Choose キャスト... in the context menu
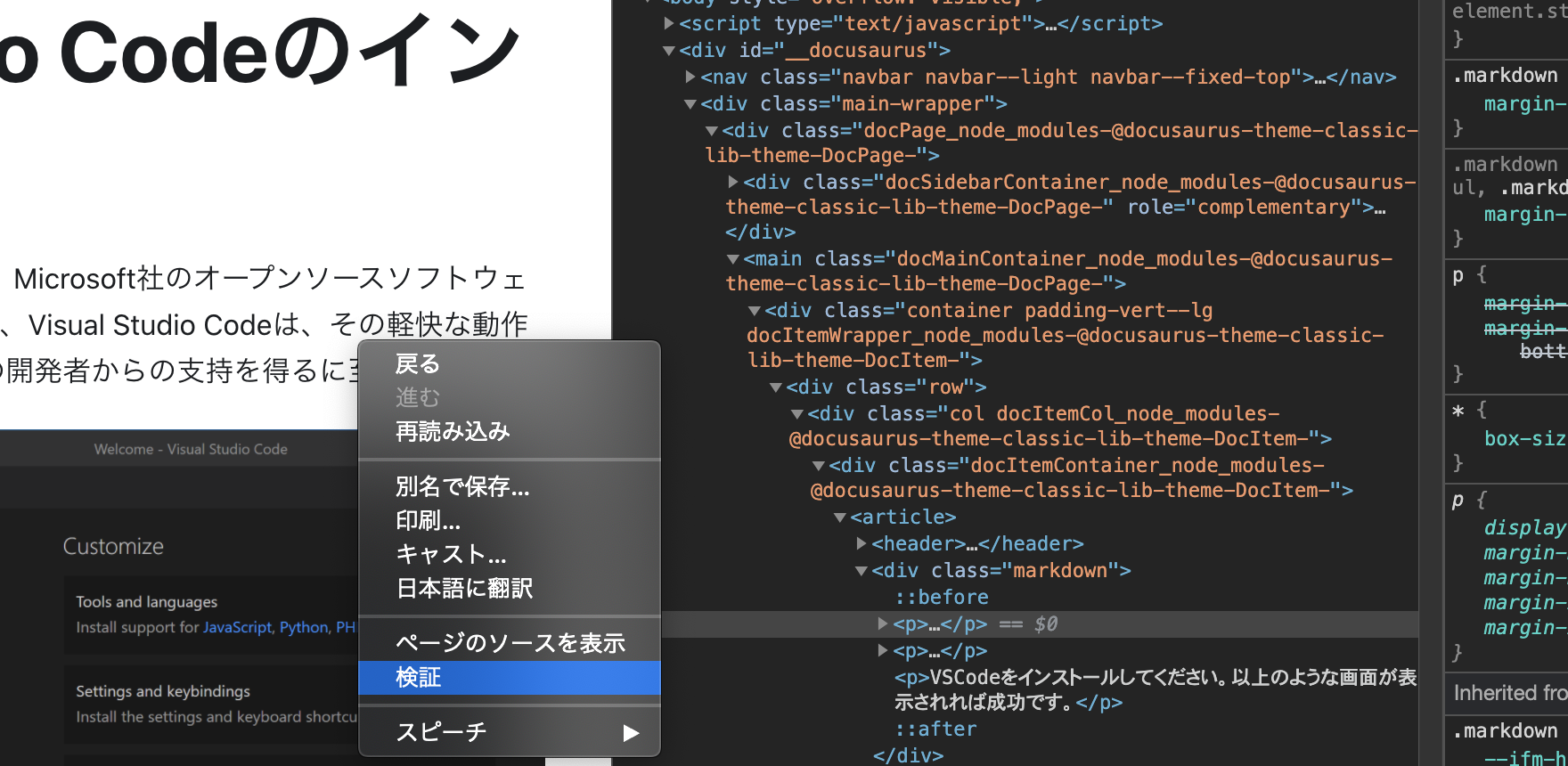The height and width of the screenshot is (766, 1568). [451, 554]
